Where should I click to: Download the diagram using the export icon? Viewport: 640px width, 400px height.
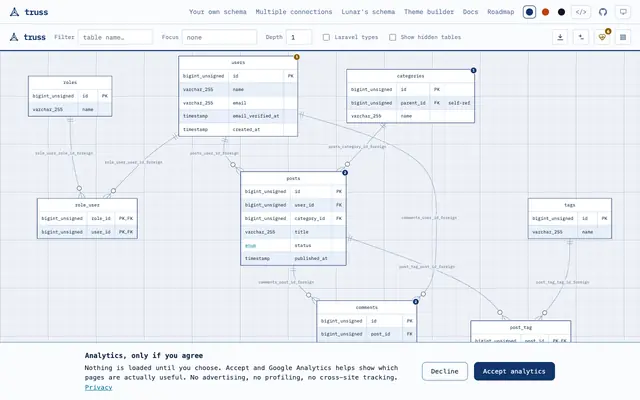560,37
